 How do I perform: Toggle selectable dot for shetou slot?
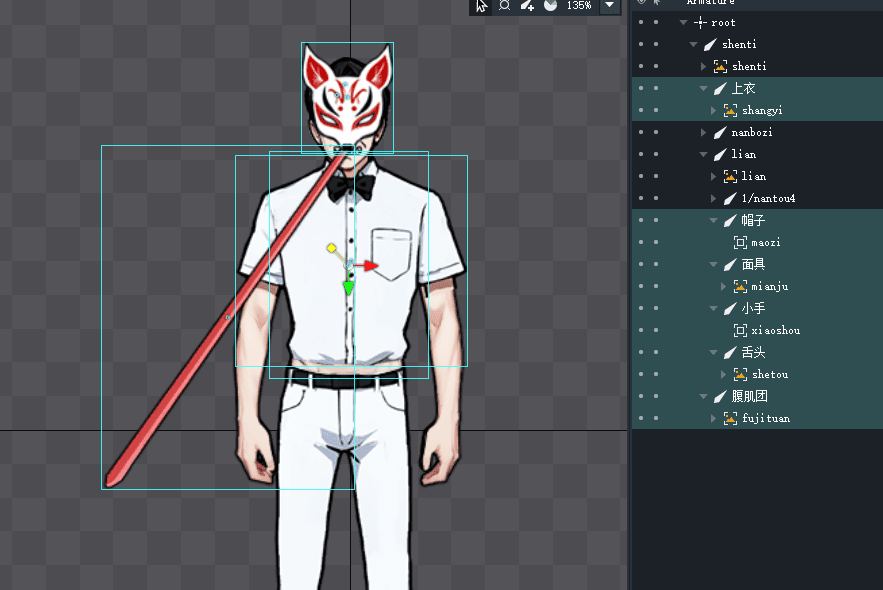656,374
